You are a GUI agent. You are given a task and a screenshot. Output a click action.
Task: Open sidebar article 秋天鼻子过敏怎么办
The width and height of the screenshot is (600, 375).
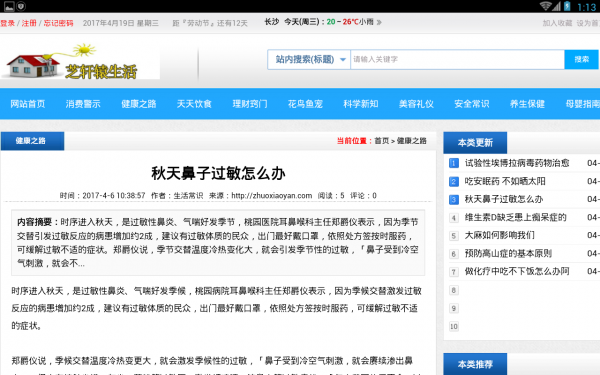pos(504,199)
